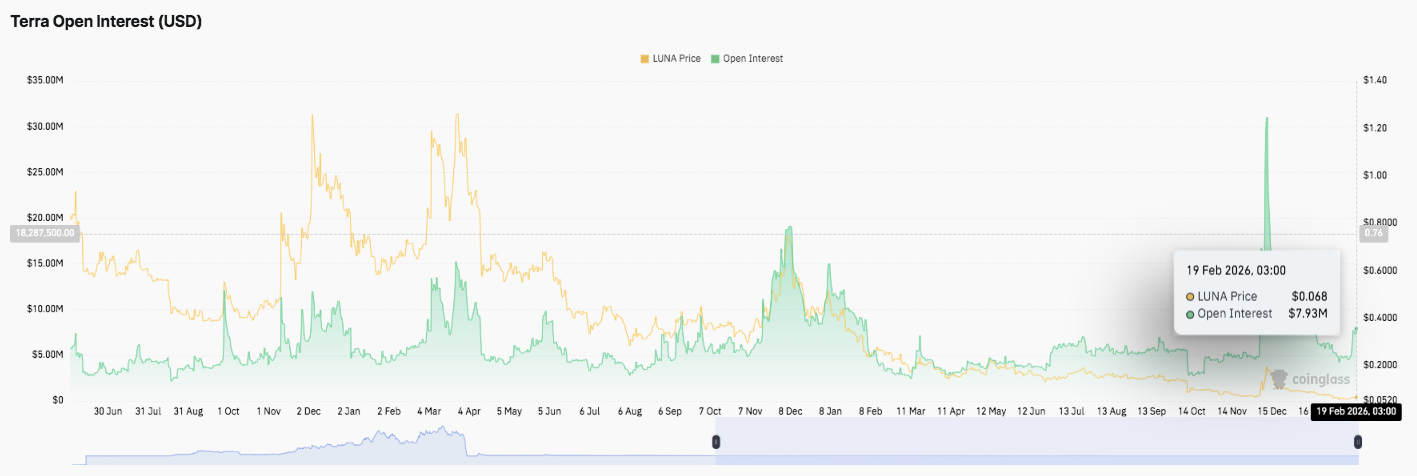The width and height of the screenshot is (1417, 476).
Task: Click the green Open Interest legend swatch
Action: click(x=714, y=59)
